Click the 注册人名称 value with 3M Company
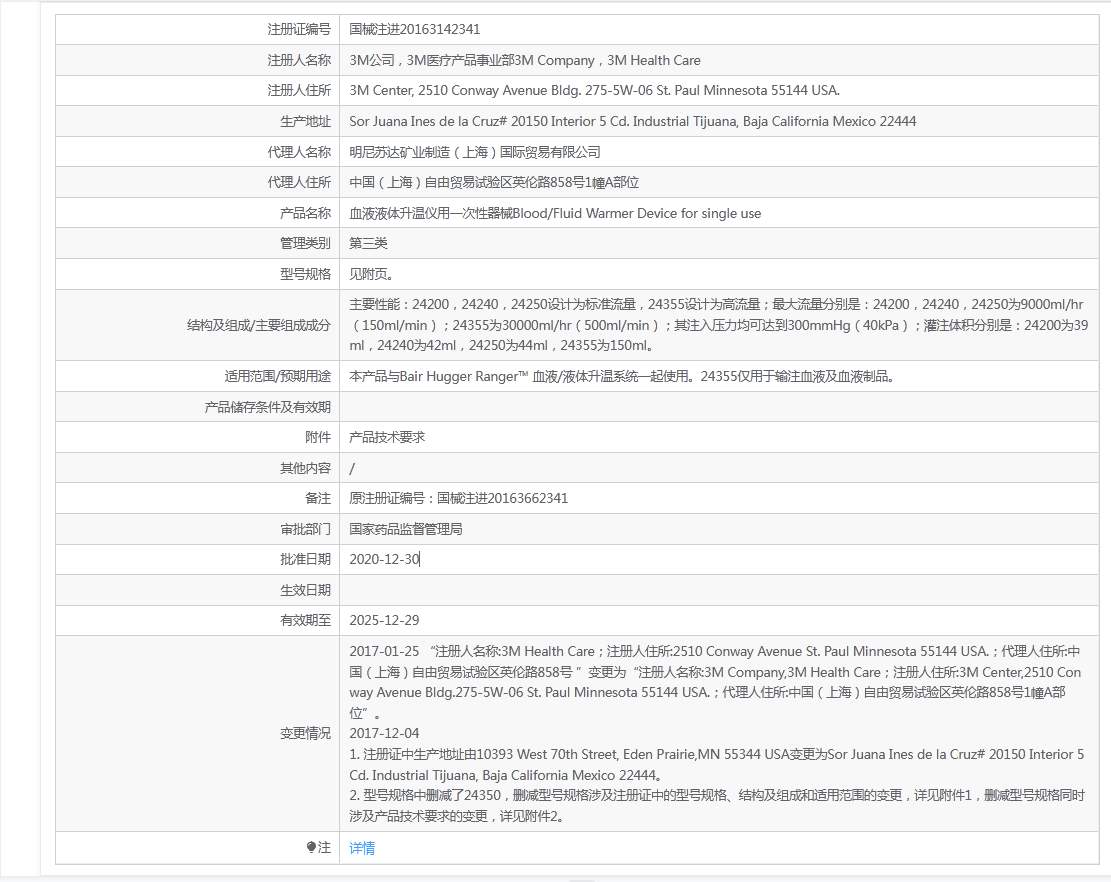Viewport: 1111px width, 882px height. point(524,61)
